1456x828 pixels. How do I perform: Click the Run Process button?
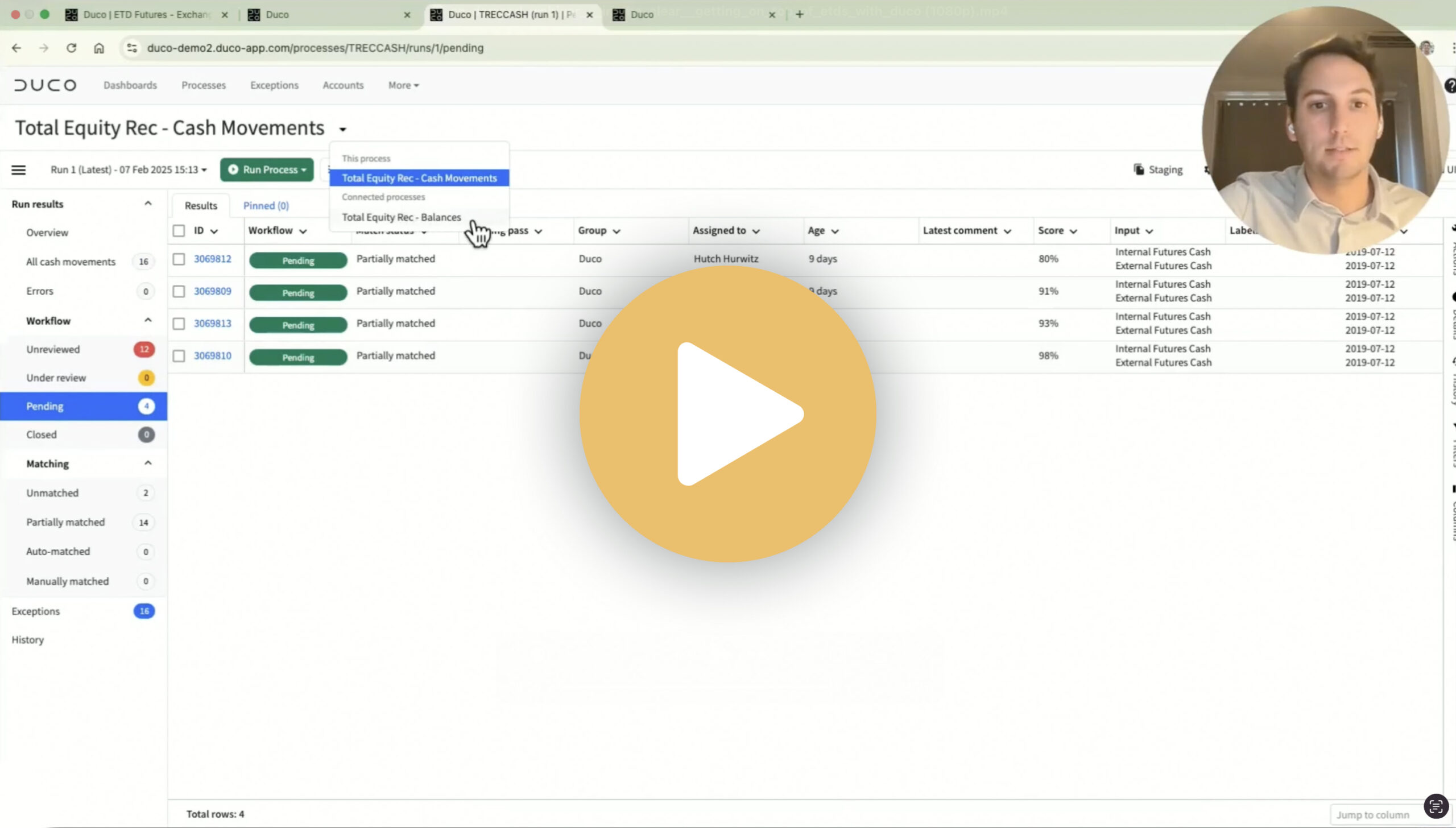[x=267, y=169]
